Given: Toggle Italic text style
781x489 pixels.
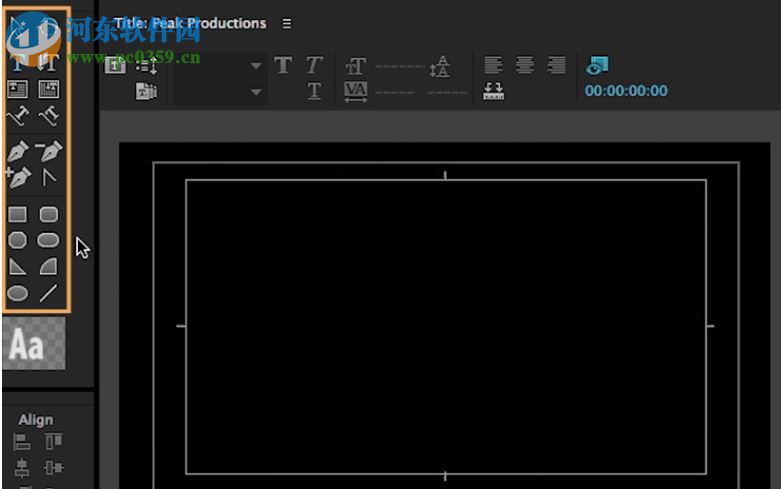Looking at the screenshot, I should coord(314,65).
